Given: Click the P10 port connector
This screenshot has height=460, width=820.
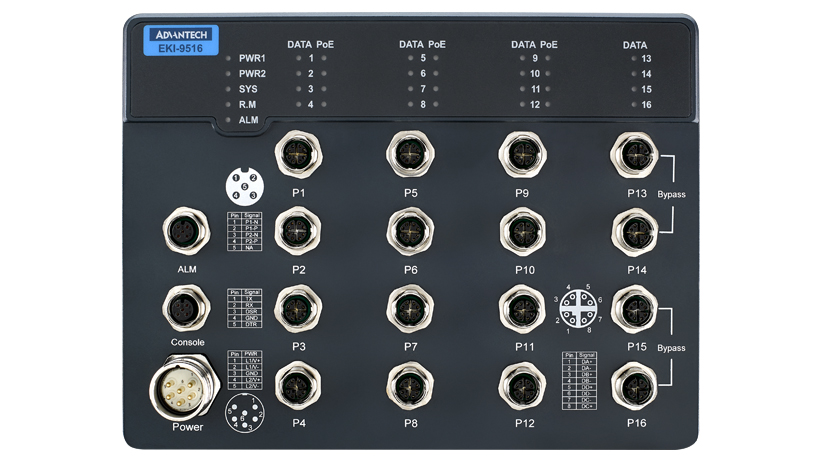Looking at the screenshot, I should coord(522,232).
